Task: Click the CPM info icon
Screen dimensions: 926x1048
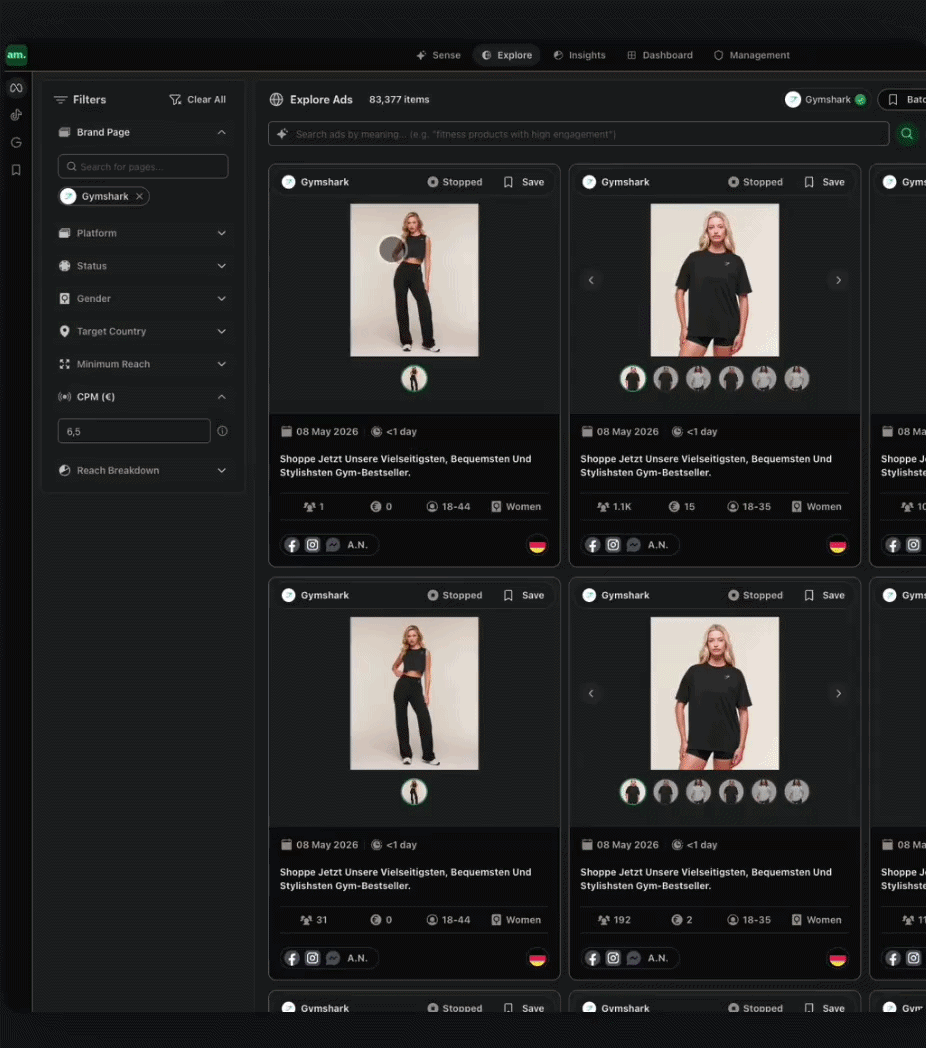Action: tap(223, 431)
